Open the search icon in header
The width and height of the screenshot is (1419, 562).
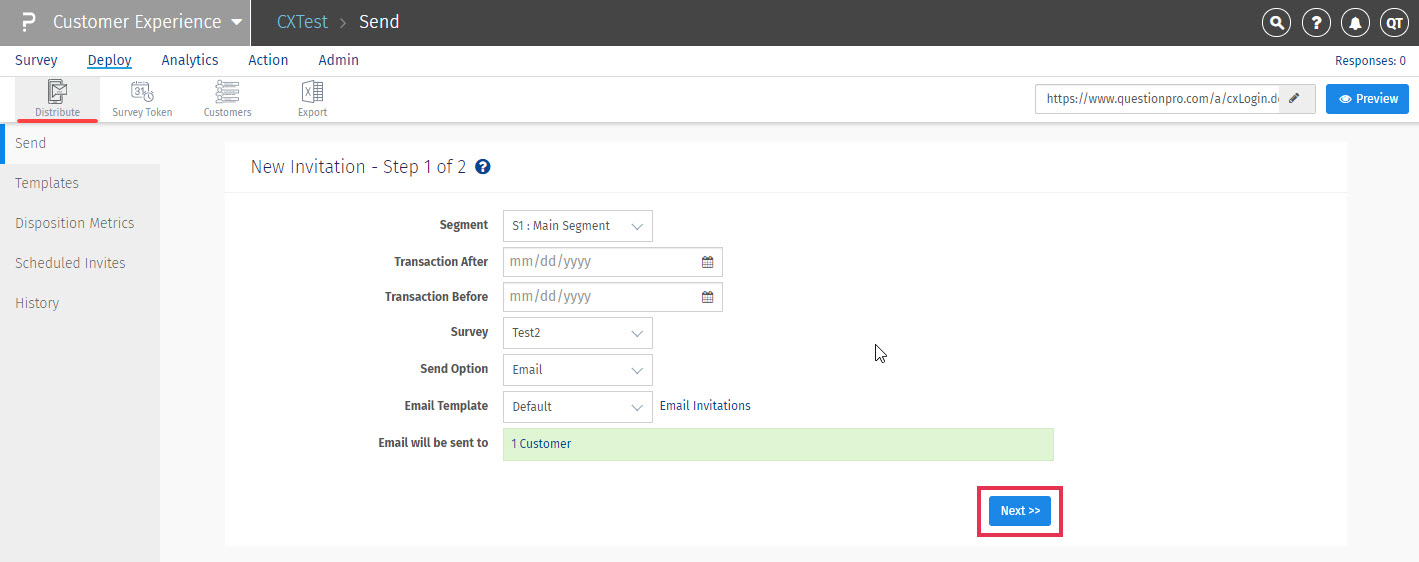click(x=1276, y=22)
